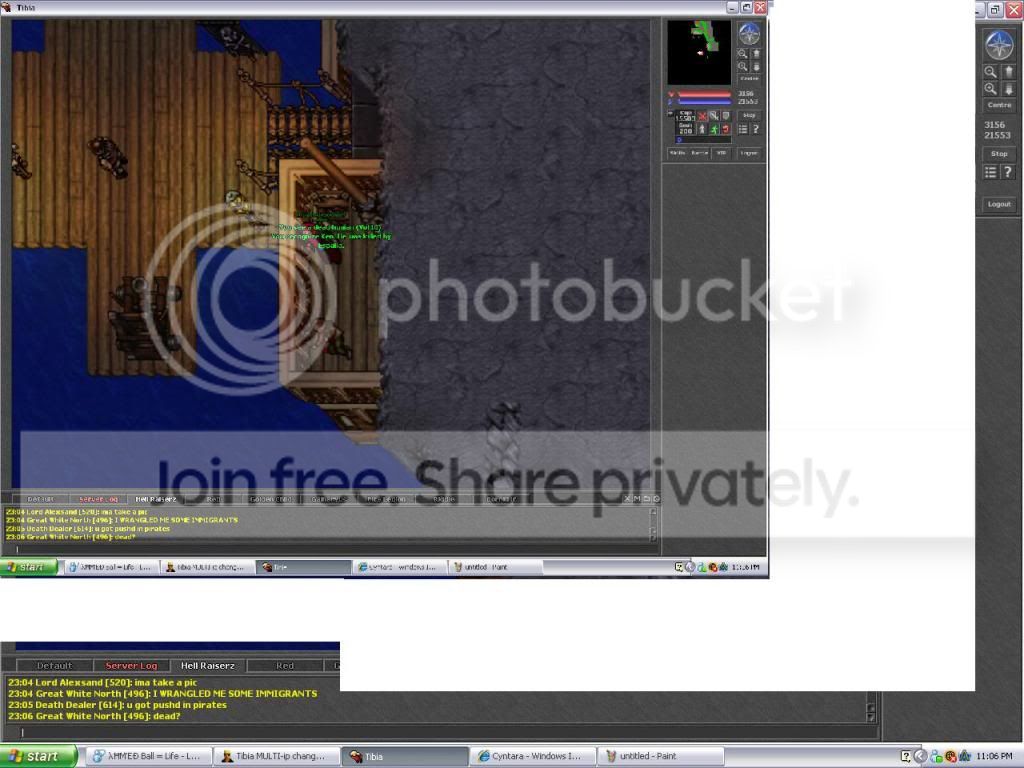The image size is (1024, 768).
Task: Switch to 'XMMED Ball = Life' on the bottom taskbar
Action: pos(150,756)
